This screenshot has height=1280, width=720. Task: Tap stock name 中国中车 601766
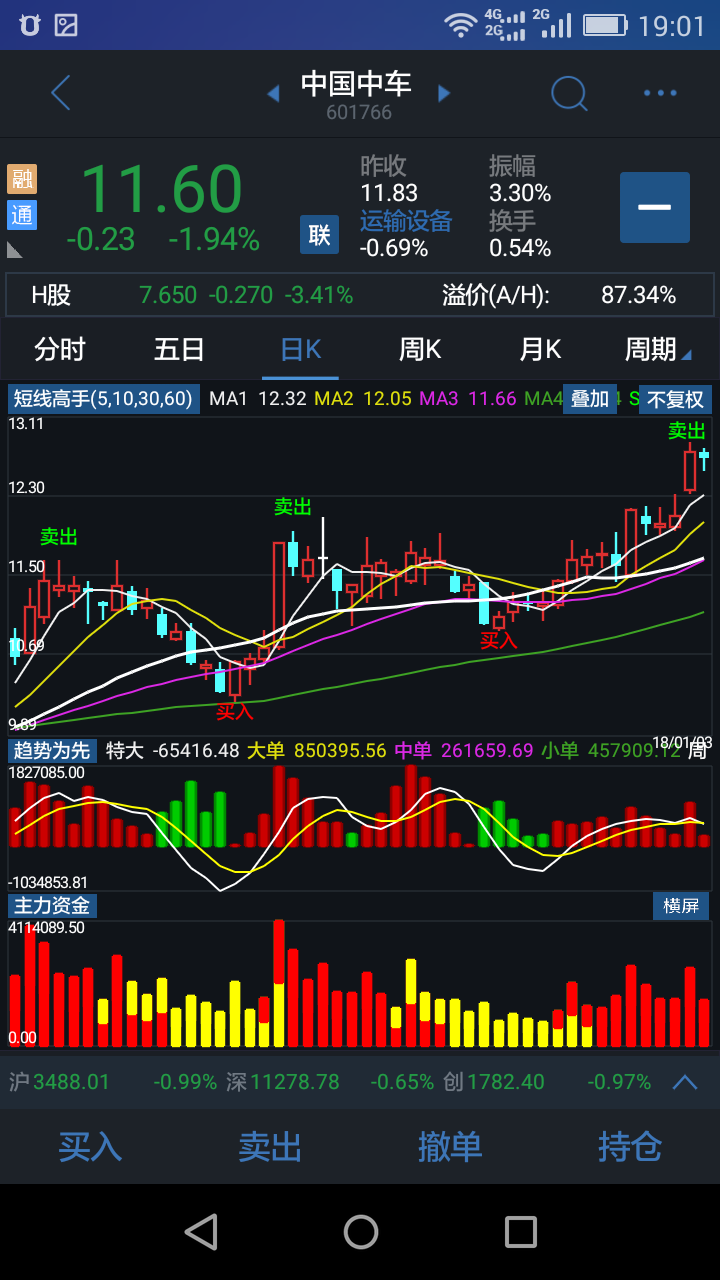click(x=357, y=95)
